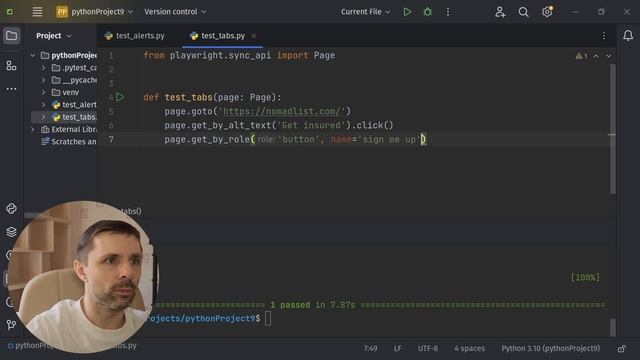
Task: Open Python 3.10 interpreter selector
Action: click(550, 349)
